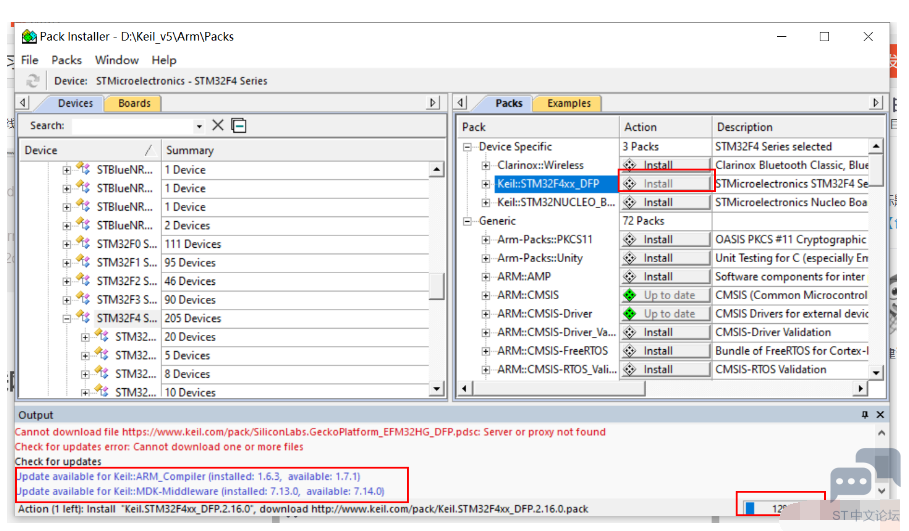Expand the Keil::STM32F4xx_DFP pack node
The width and height of the screenshot is (909, 531).
point(486,184)
